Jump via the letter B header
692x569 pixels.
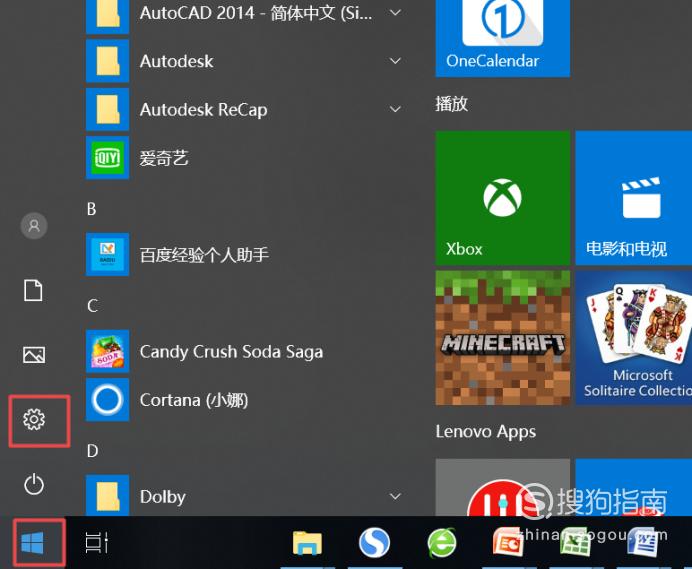[x=91, y=209]
